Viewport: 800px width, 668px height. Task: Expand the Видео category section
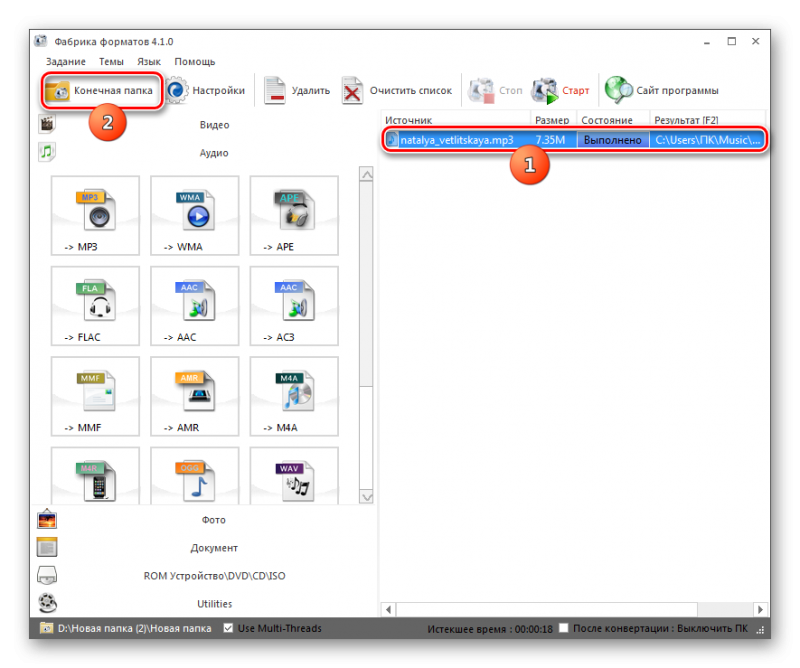coord(213,125)
